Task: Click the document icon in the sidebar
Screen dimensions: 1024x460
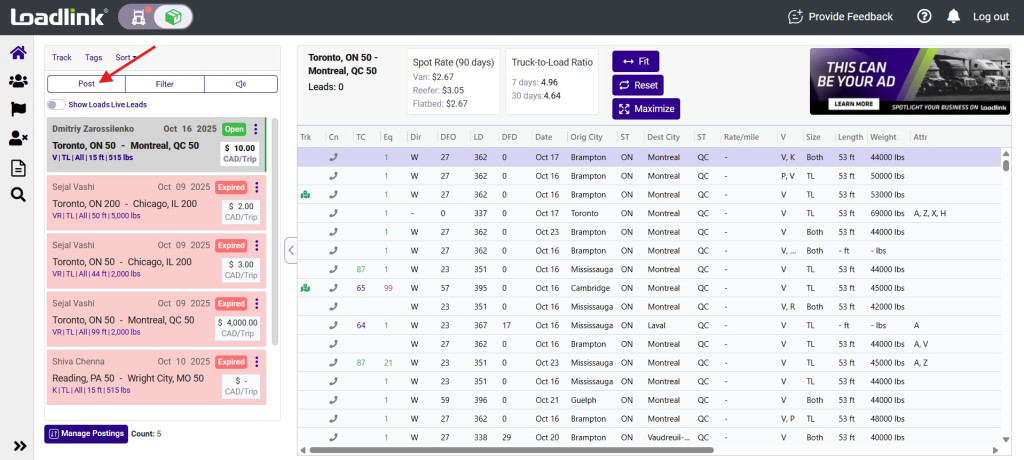Action: 18,167
